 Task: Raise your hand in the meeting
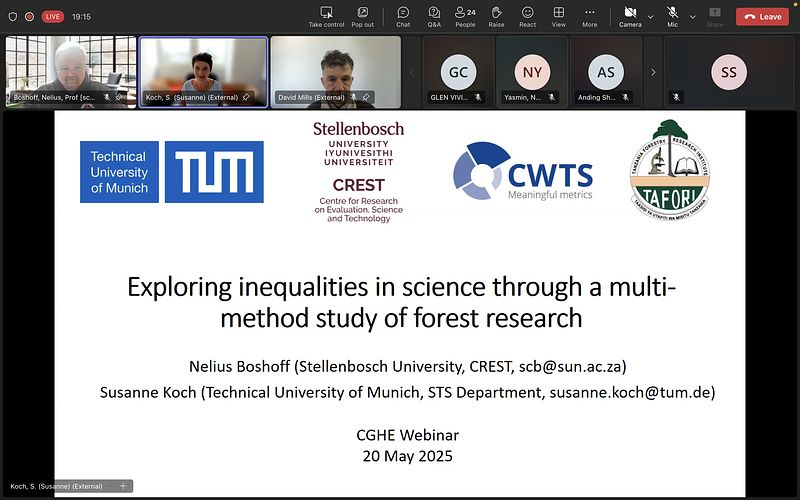click(496, 16)
